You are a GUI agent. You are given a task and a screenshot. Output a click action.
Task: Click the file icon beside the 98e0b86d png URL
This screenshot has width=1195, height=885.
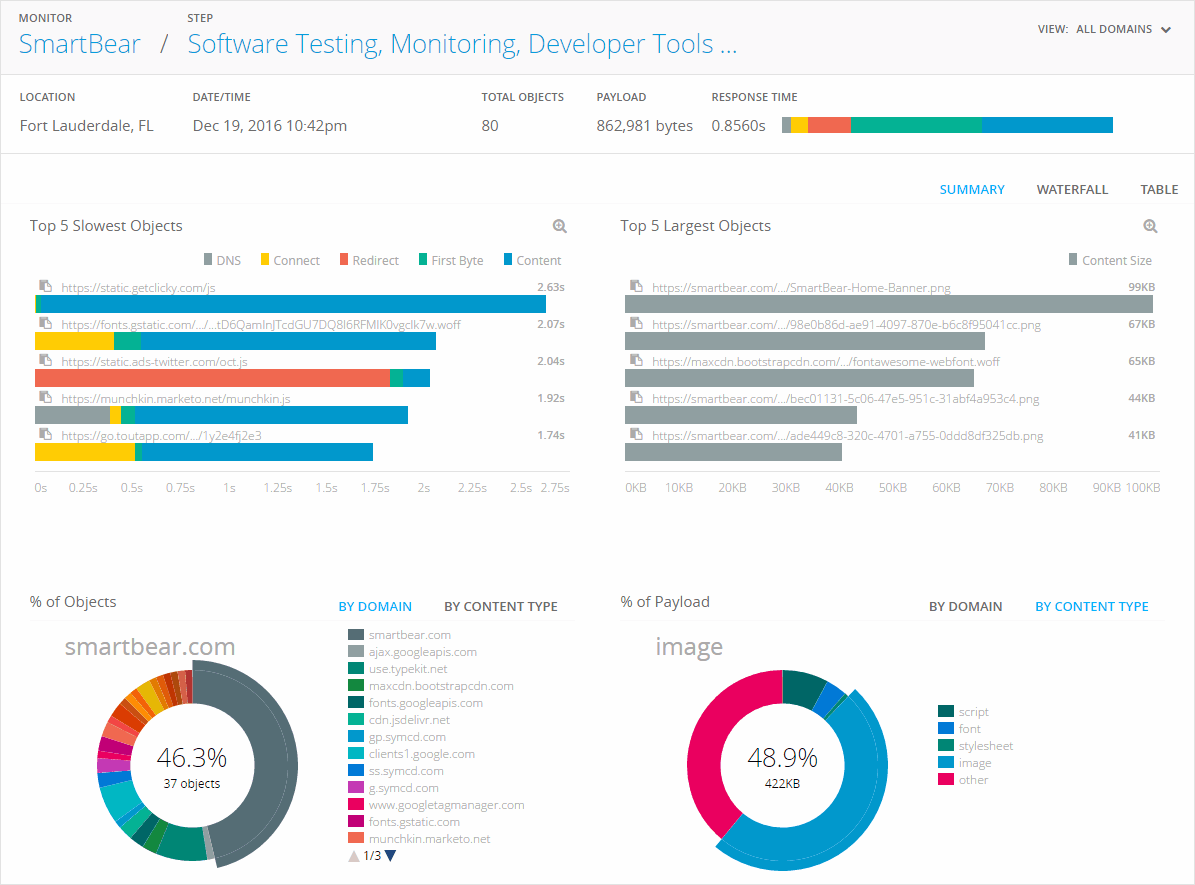click(636, 322)
